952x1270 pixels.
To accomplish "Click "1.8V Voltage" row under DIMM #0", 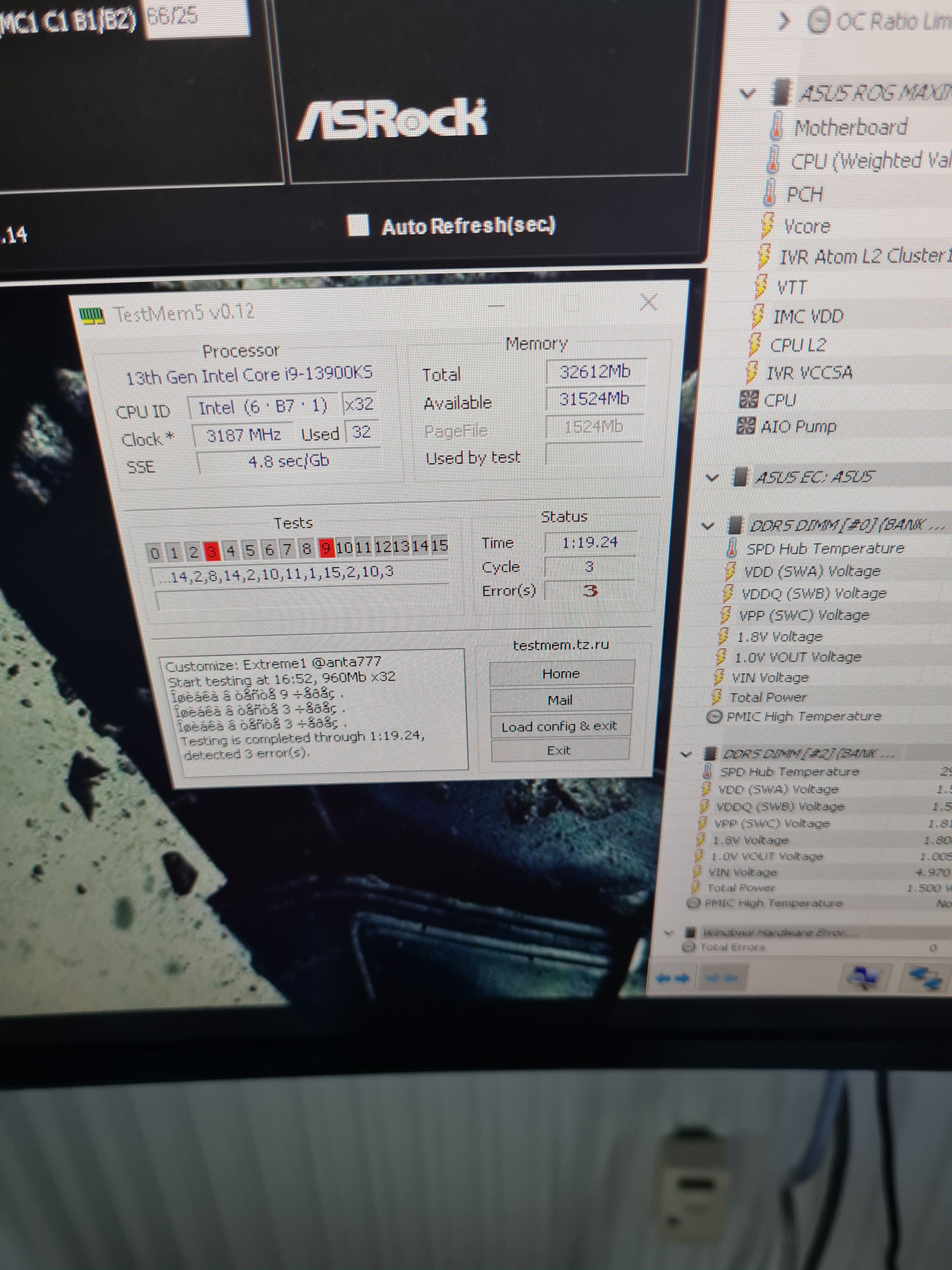I will coord(779,637).
